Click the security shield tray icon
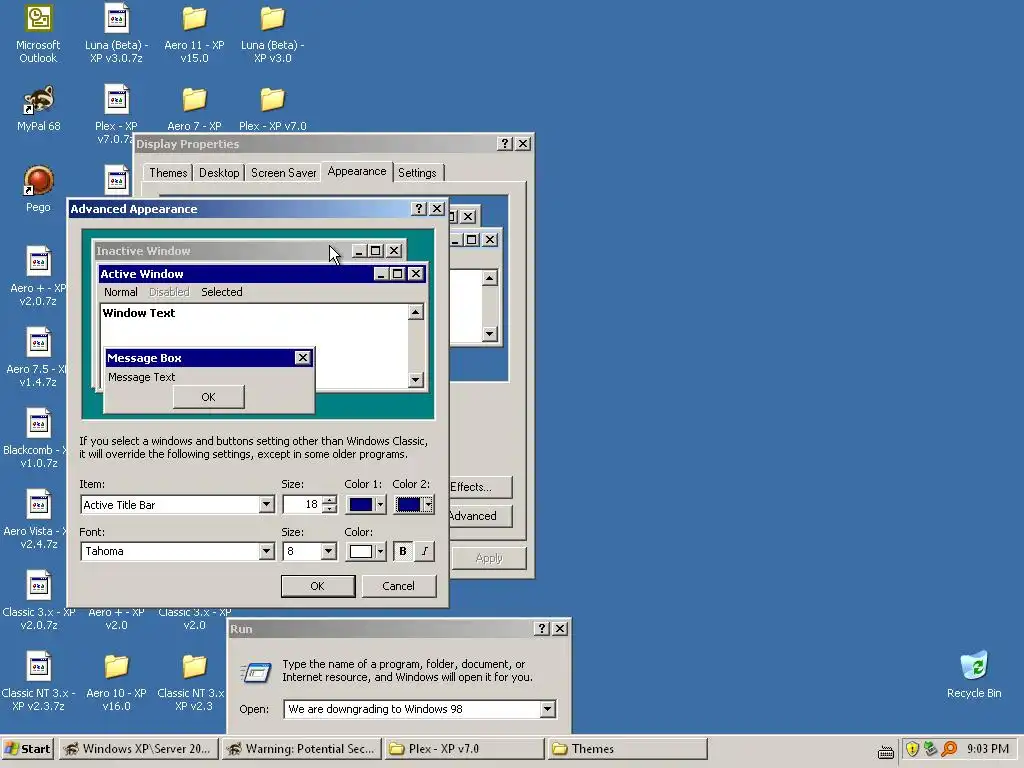 tap(912, 749)
